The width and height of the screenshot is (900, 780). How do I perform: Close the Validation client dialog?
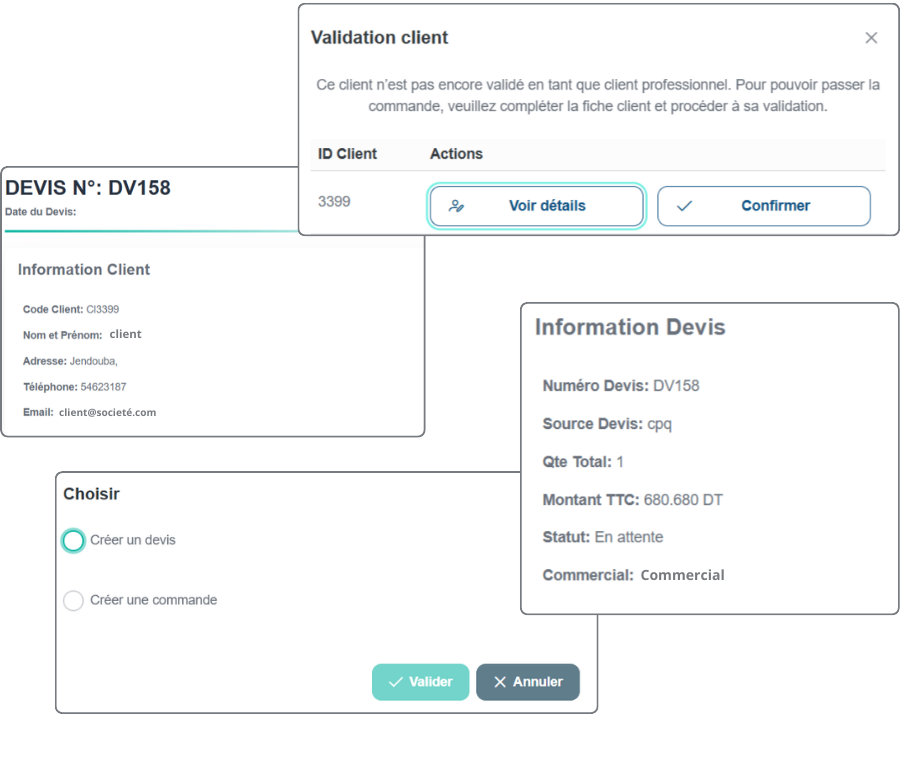871,38
